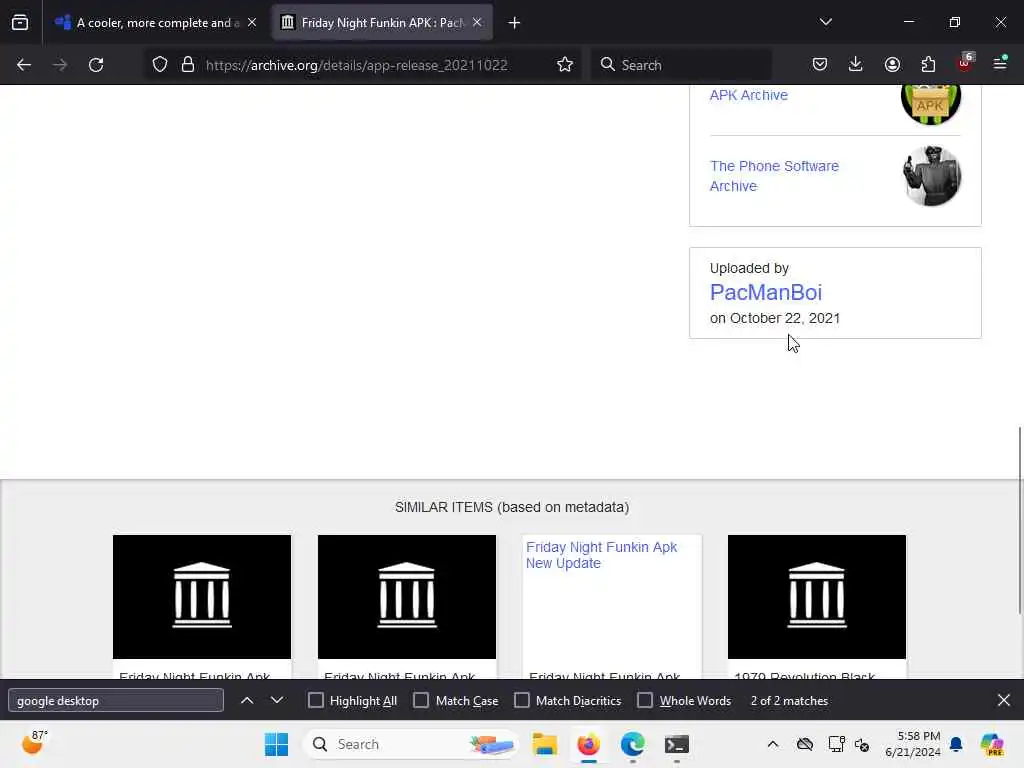
Task: Show hidden system tray icons
Action: (x=773, y=744)
